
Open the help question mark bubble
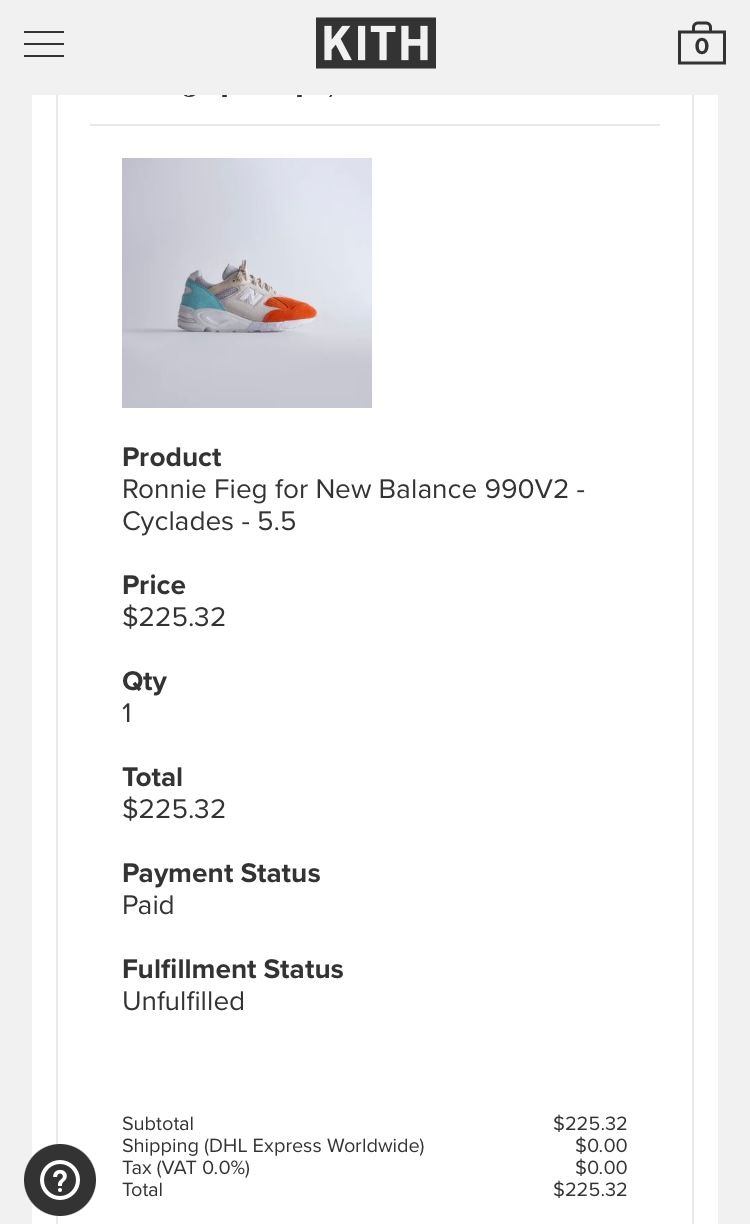pyautogui.click(x=60, y=1180)
